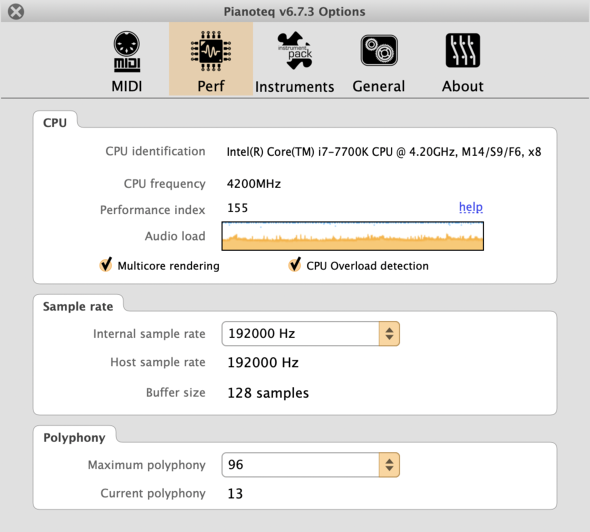Click the Audio load graph
The height and width of the screenshot is (532, 590).
pyautogui.click(x=353, y=236)
